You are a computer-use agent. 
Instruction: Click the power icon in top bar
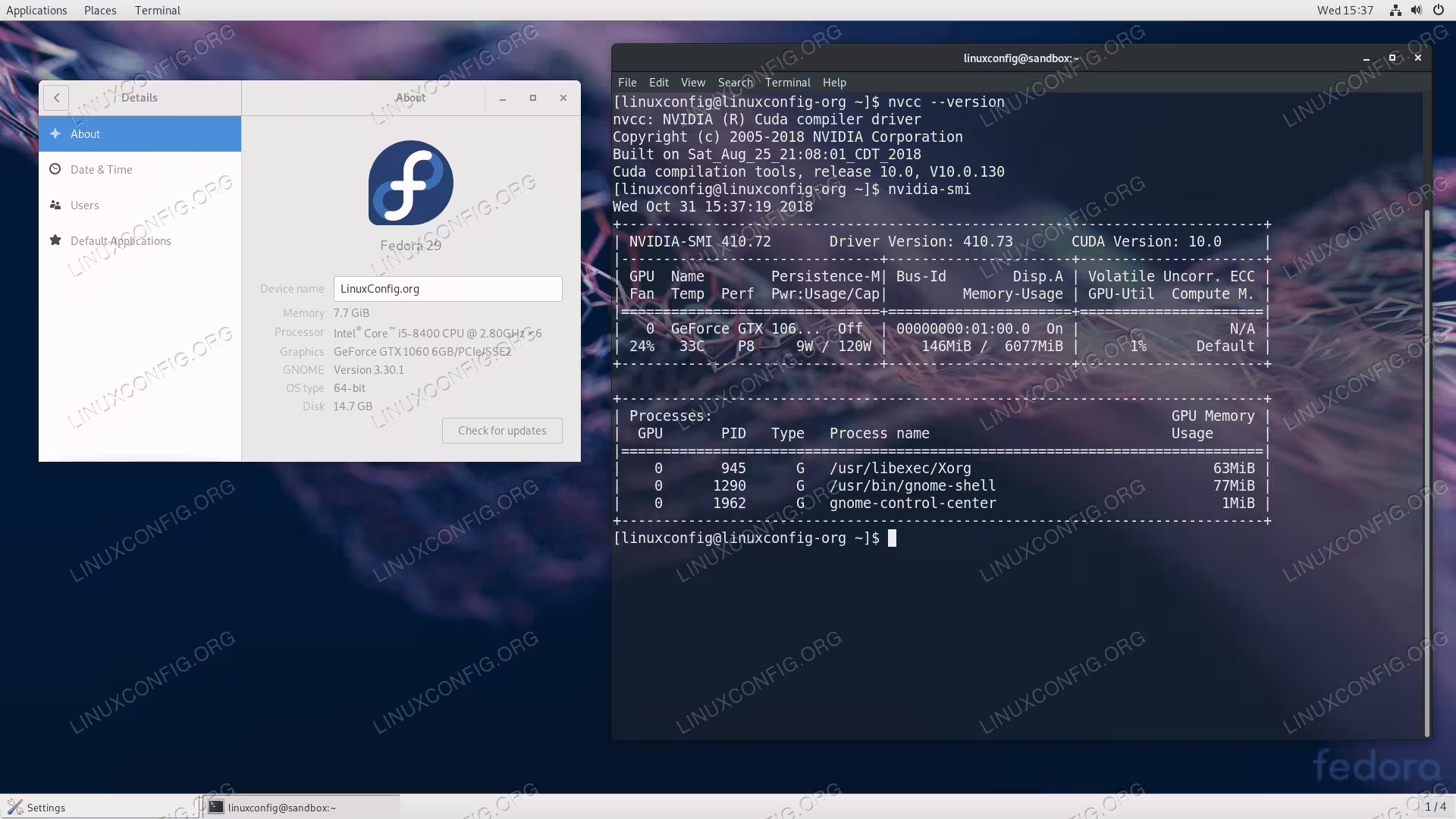[1439, 10]
